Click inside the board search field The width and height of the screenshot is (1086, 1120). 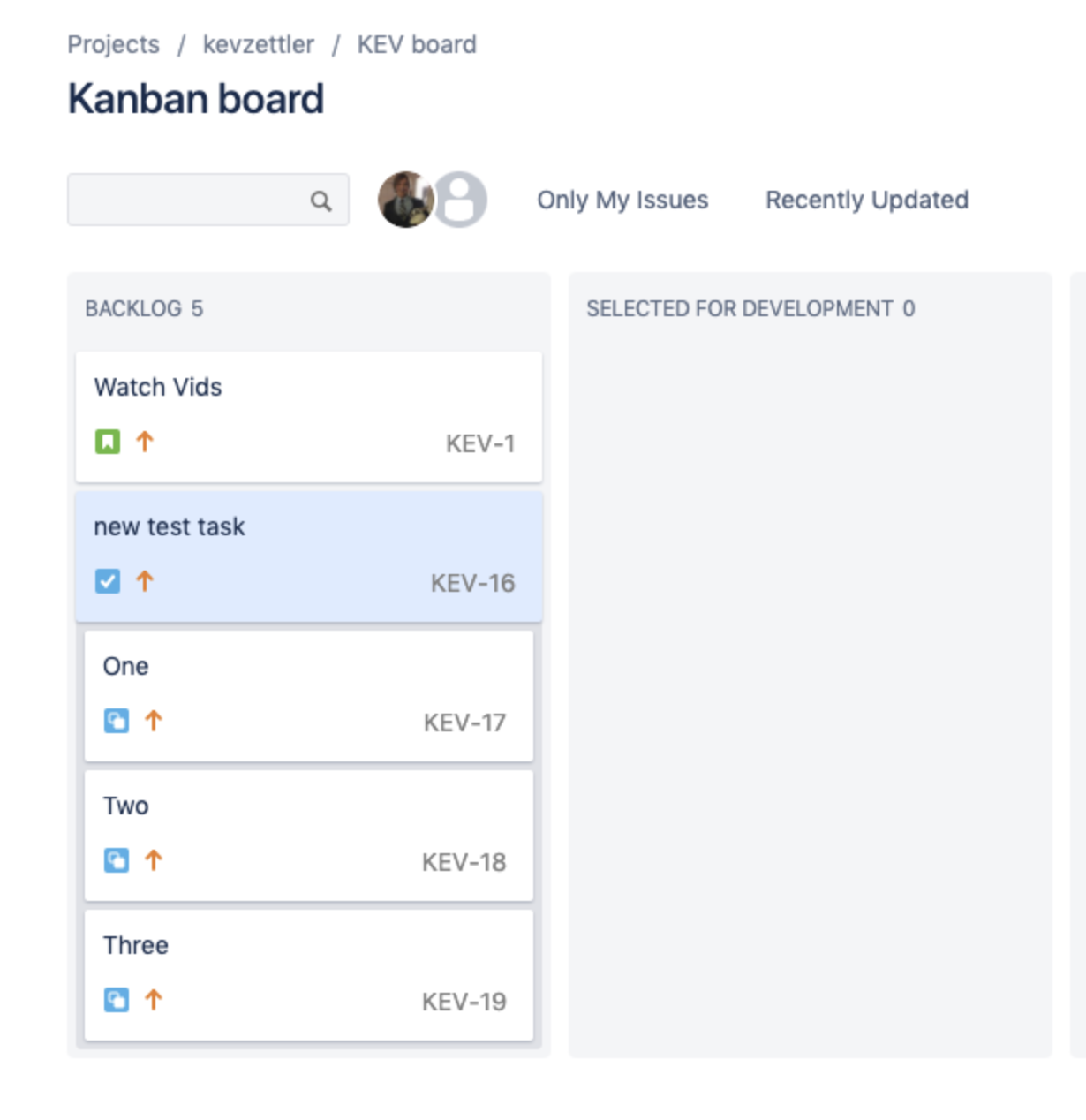point(194,200)
